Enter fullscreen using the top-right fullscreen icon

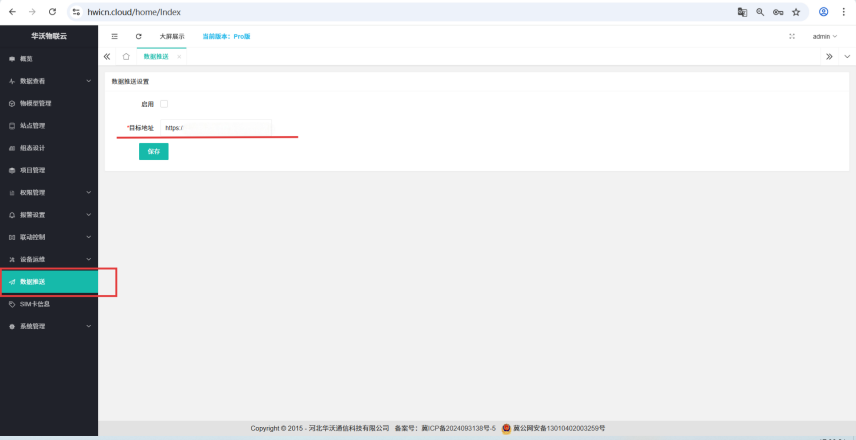point(792,36)
